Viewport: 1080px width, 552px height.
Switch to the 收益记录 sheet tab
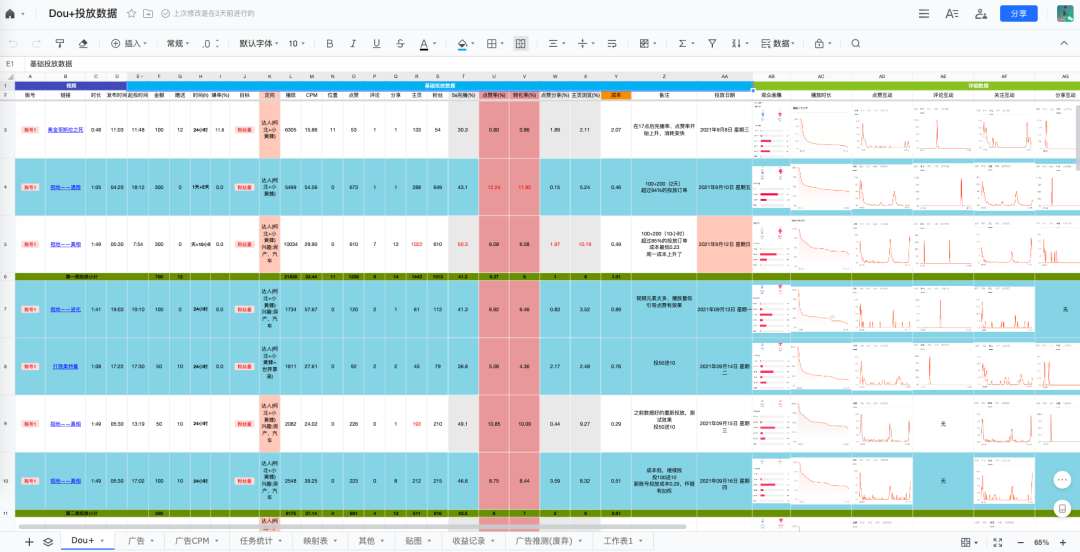[472, 541]
